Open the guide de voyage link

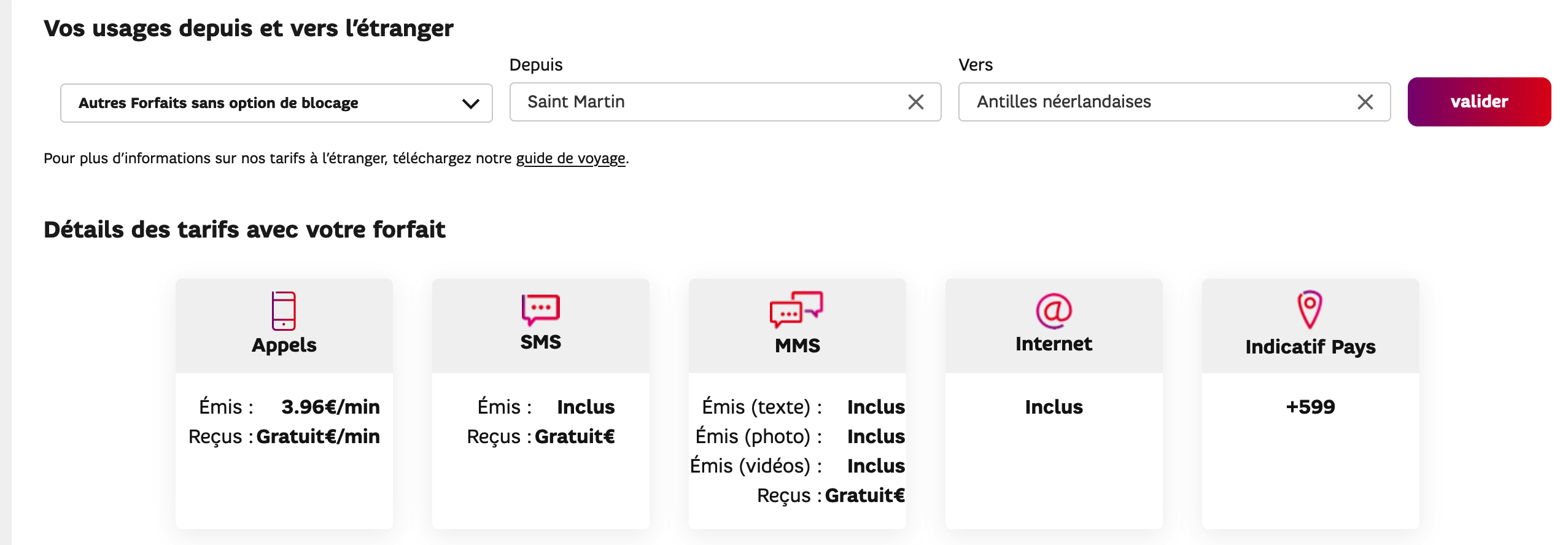click(x=570, y=158)
